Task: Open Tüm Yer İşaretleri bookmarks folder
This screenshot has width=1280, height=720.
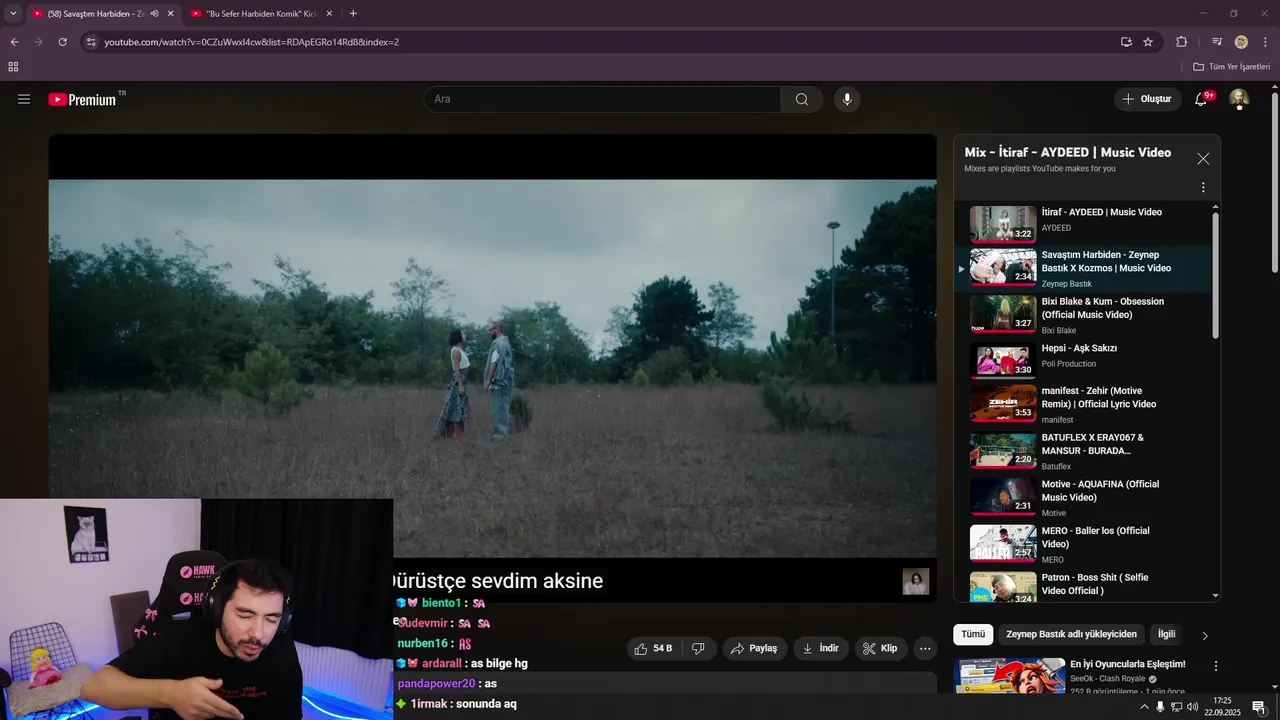Action: click(1231, 67)
